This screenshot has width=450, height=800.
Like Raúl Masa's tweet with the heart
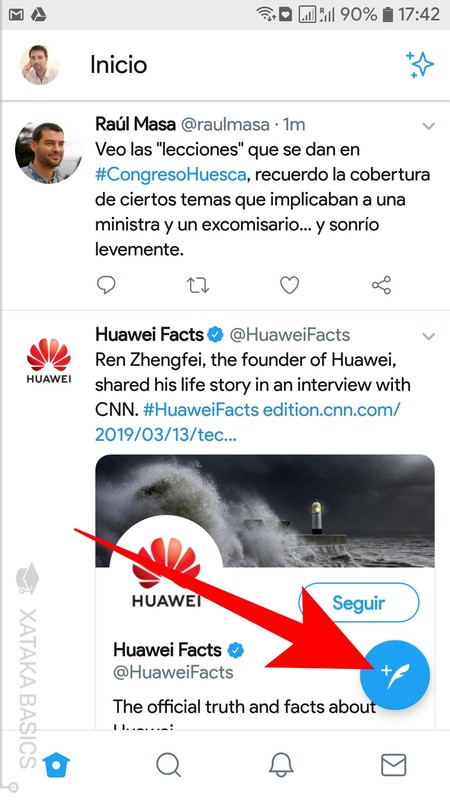pyautogui.click(x=289, y=285)
